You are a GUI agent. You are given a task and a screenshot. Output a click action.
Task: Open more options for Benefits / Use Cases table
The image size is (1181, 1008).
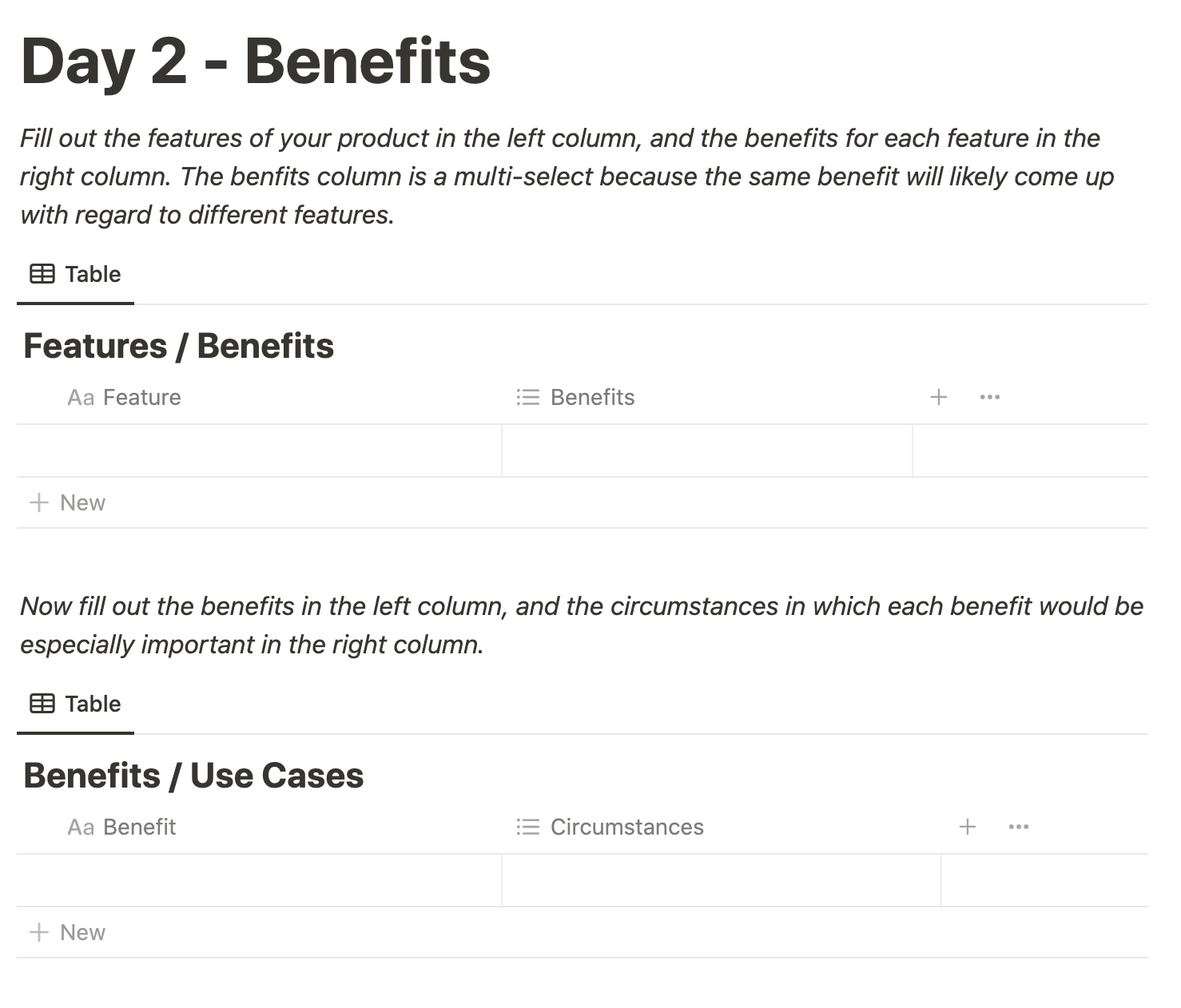tap(1019, 827)
